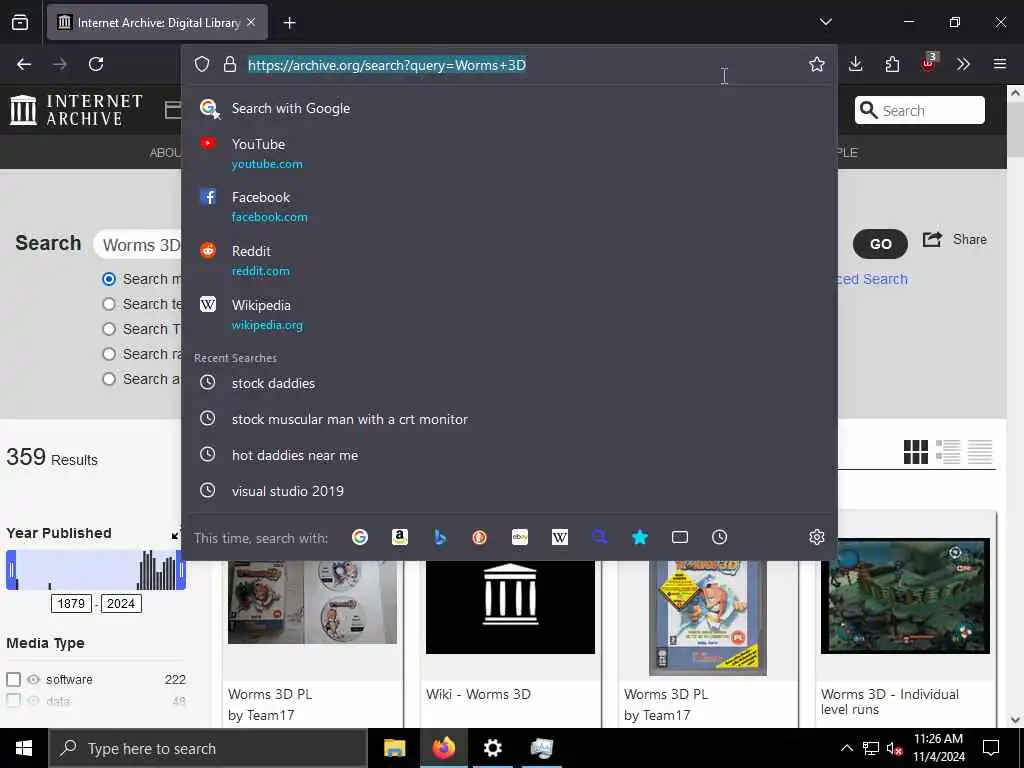The image size is (1024, 768).
Task: Choose YouTube suggestion in dropdown
Action: click(509, 153)
